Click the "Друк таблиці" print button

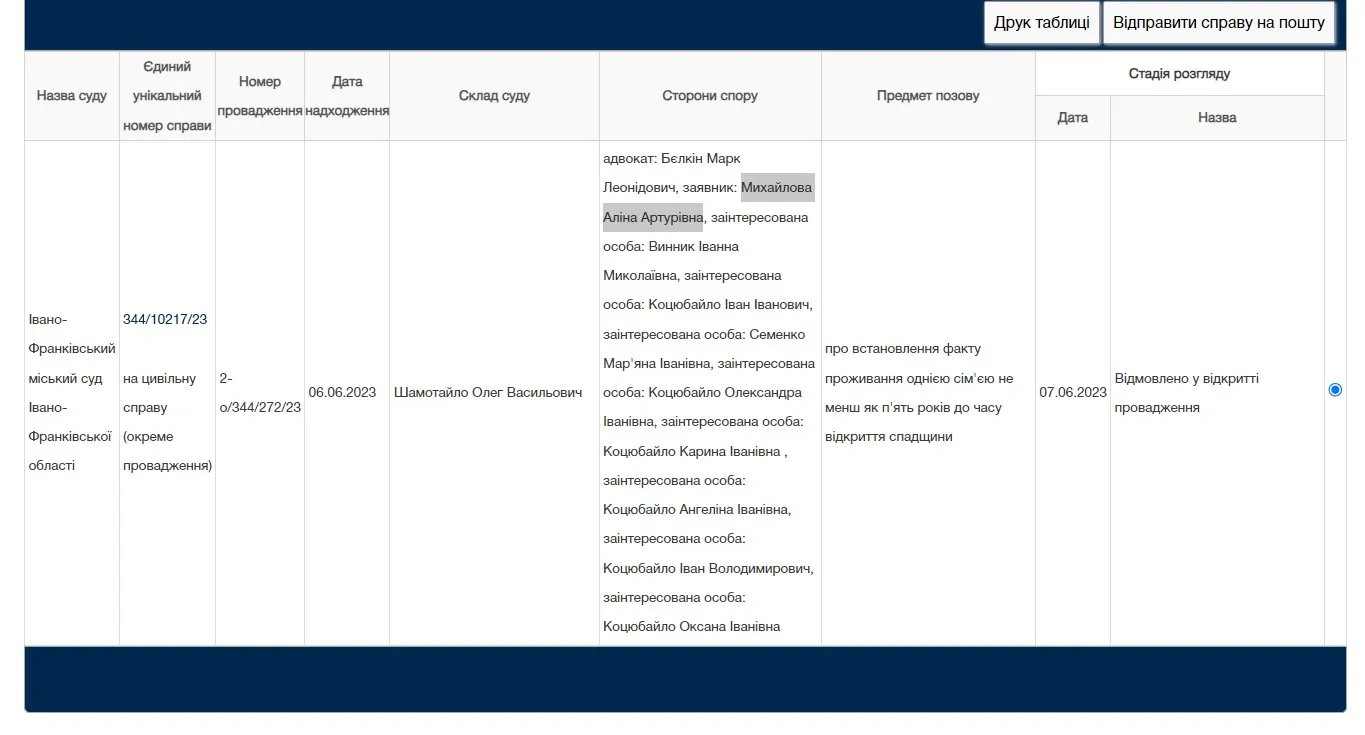pyautogui.click(x=1041, y=23)
